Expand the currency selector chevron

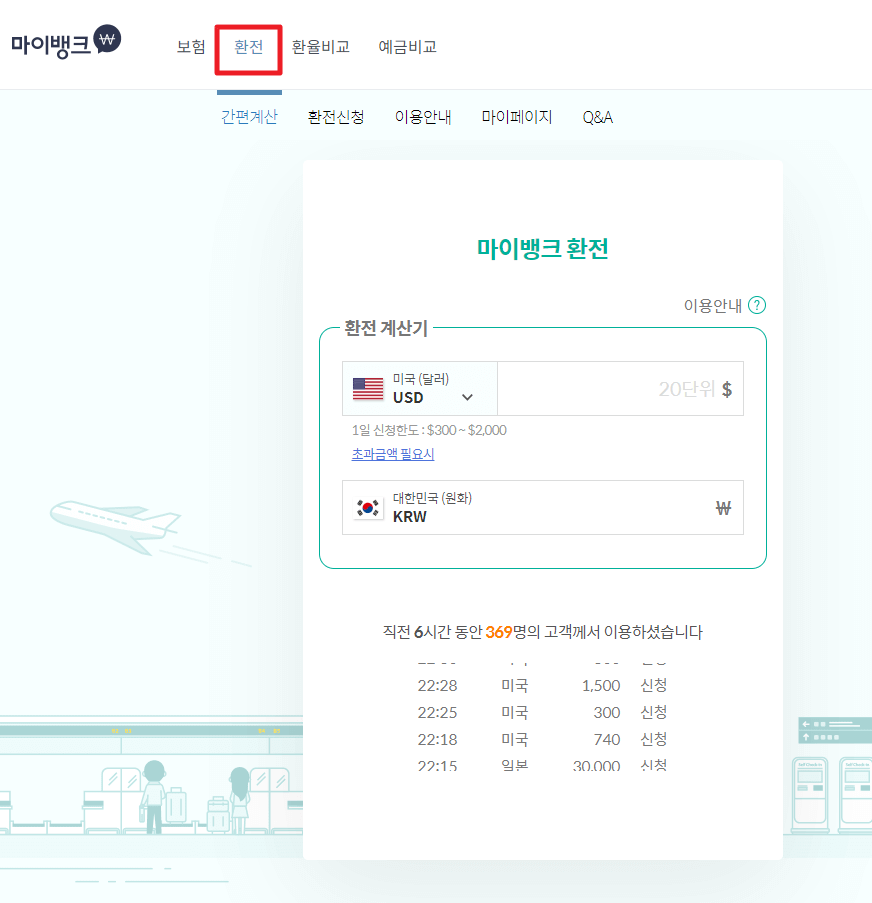(x=466, y=396)
